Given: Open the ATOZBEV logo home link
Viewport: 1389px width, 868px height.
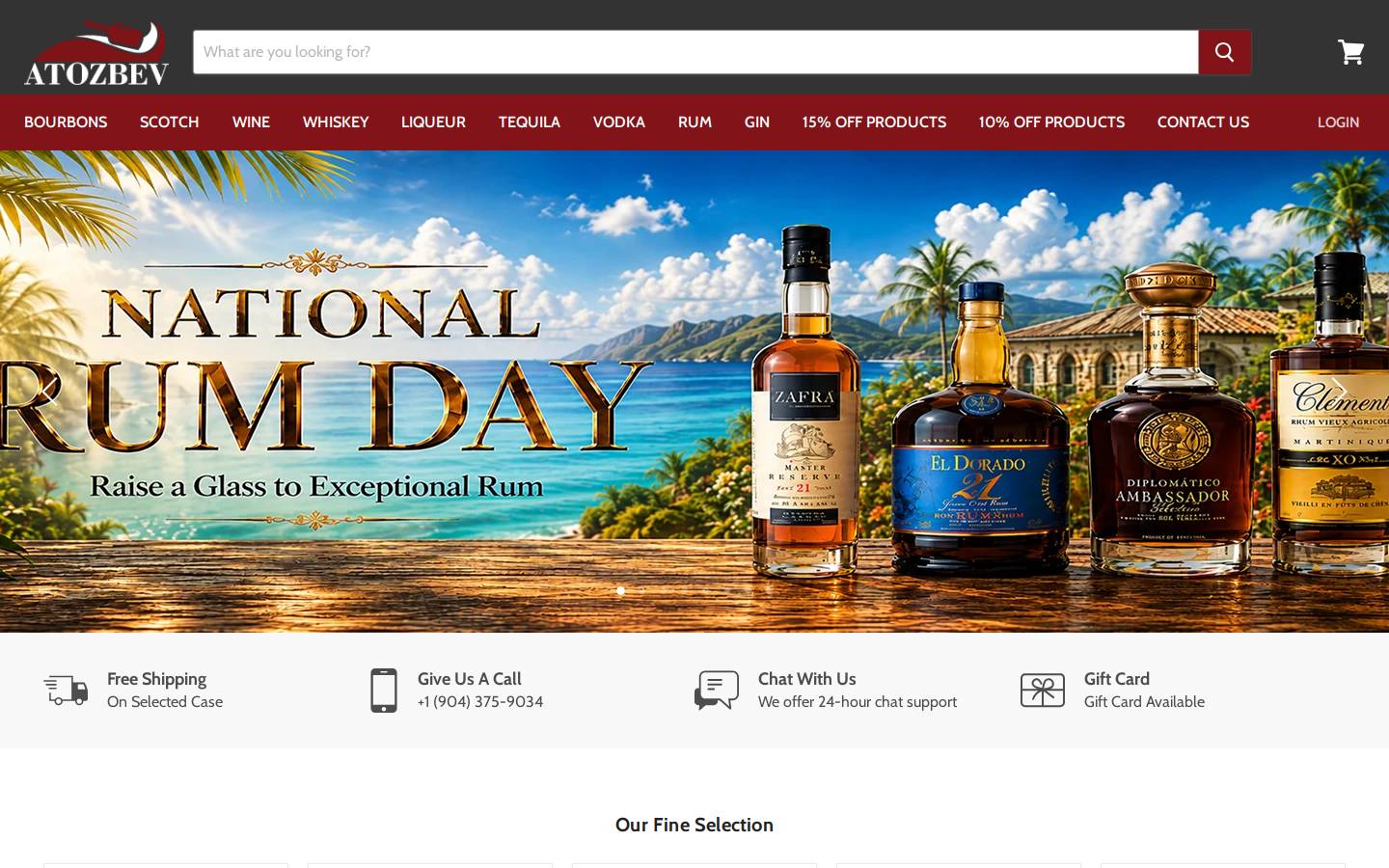Looking at the screenshot, I should (96, 52).
